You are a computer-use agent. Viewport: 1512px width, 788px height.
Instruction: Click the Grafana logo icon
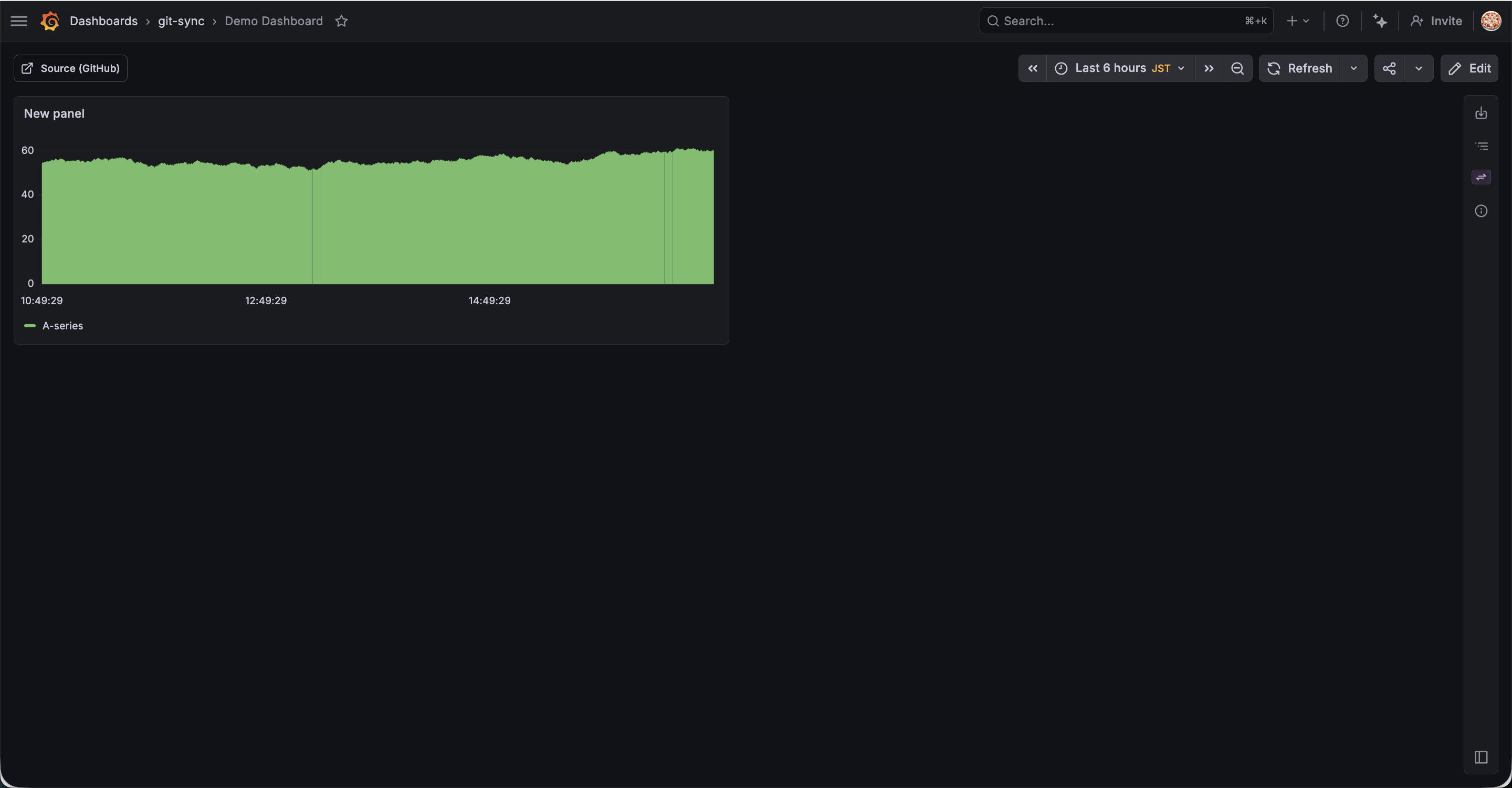50,21
